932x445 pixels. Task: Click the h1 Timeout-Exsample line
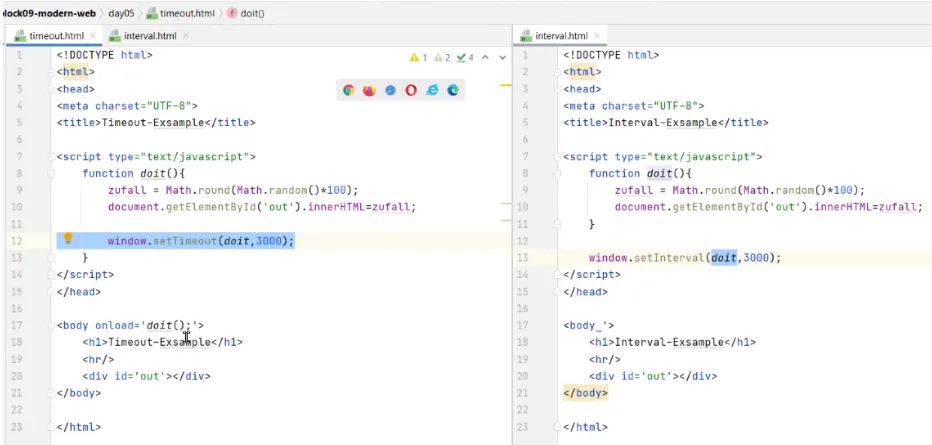pos(163,342)
